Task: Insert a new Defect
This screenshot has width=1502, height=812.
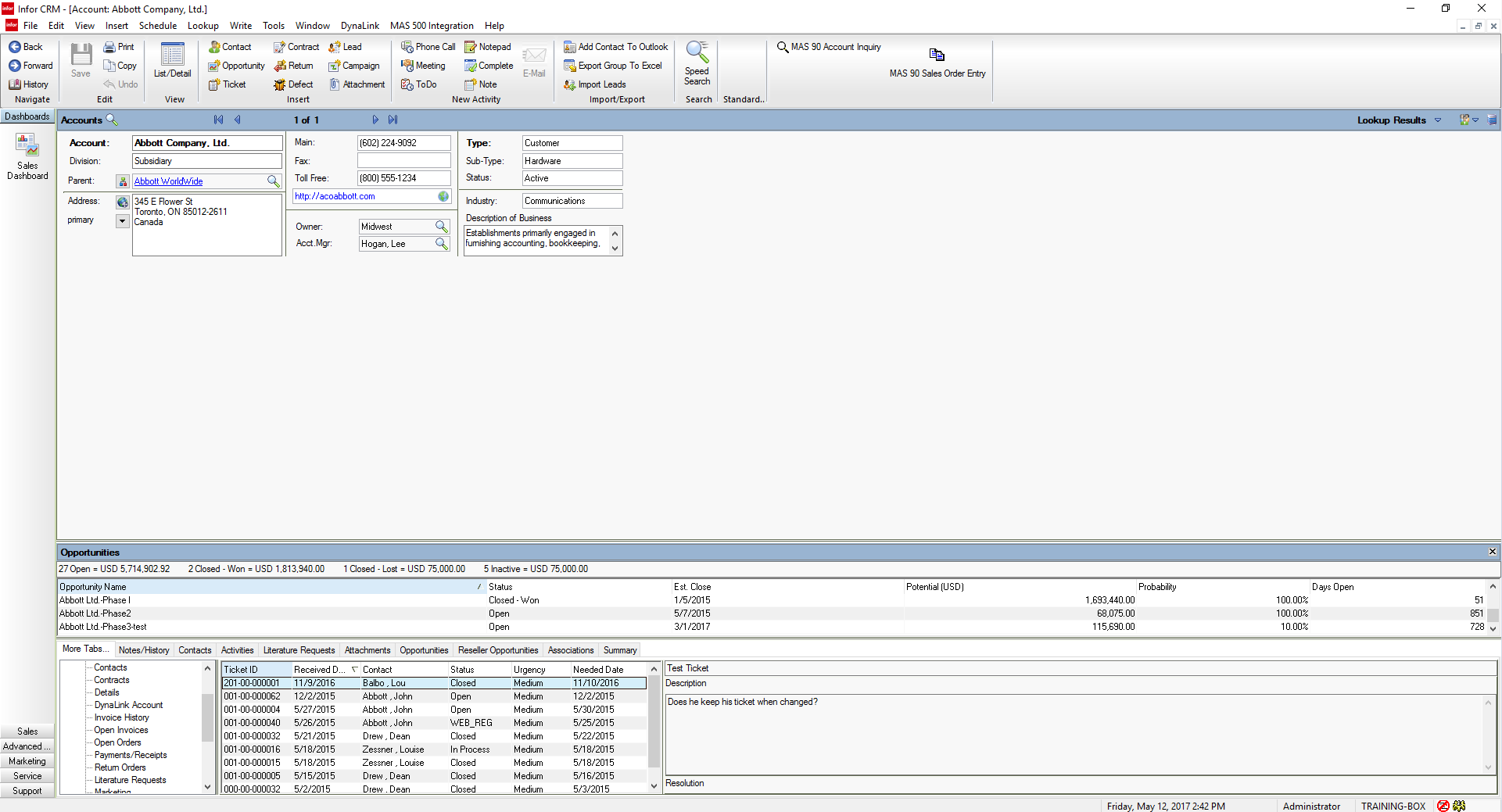Action: pyautogui.click(x=293, y=84)
